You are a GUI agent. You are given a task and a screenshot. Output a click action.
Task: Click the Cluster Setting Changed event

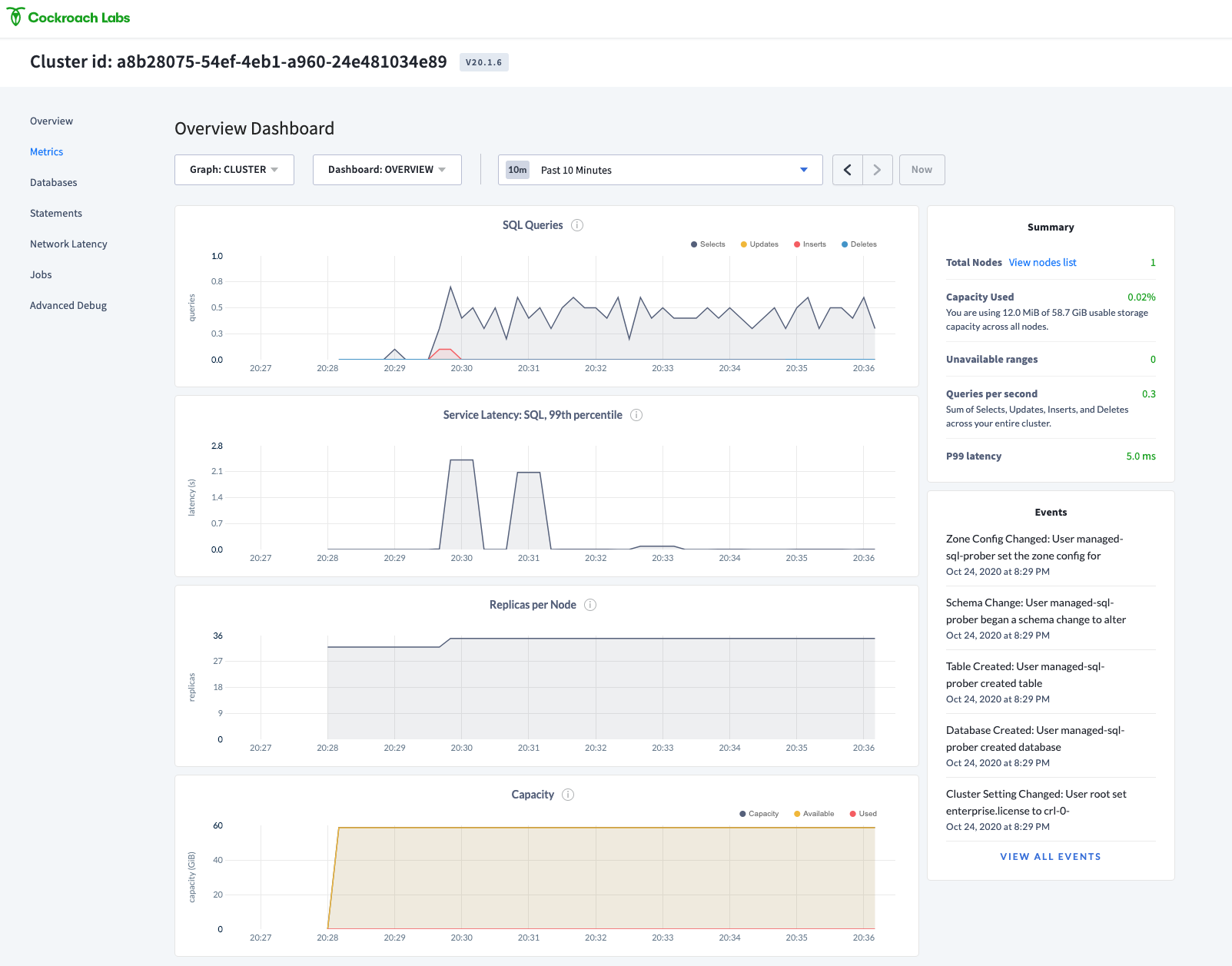(1051, 810)
